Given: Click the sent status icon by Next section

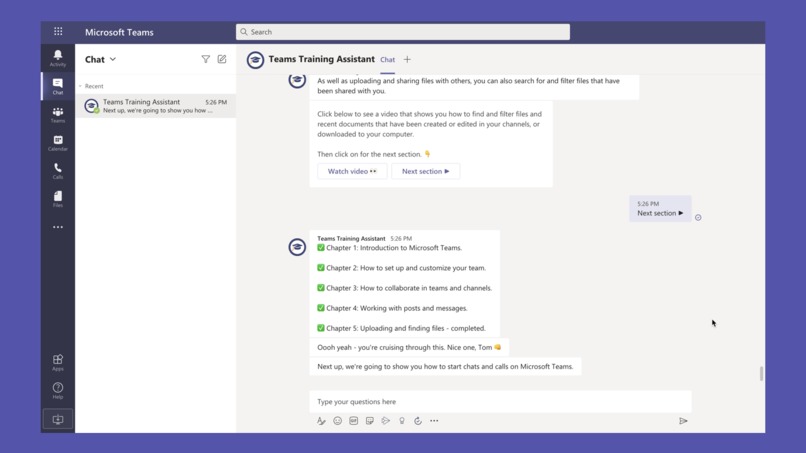Looking at the screenshot, I should point(698,218).
